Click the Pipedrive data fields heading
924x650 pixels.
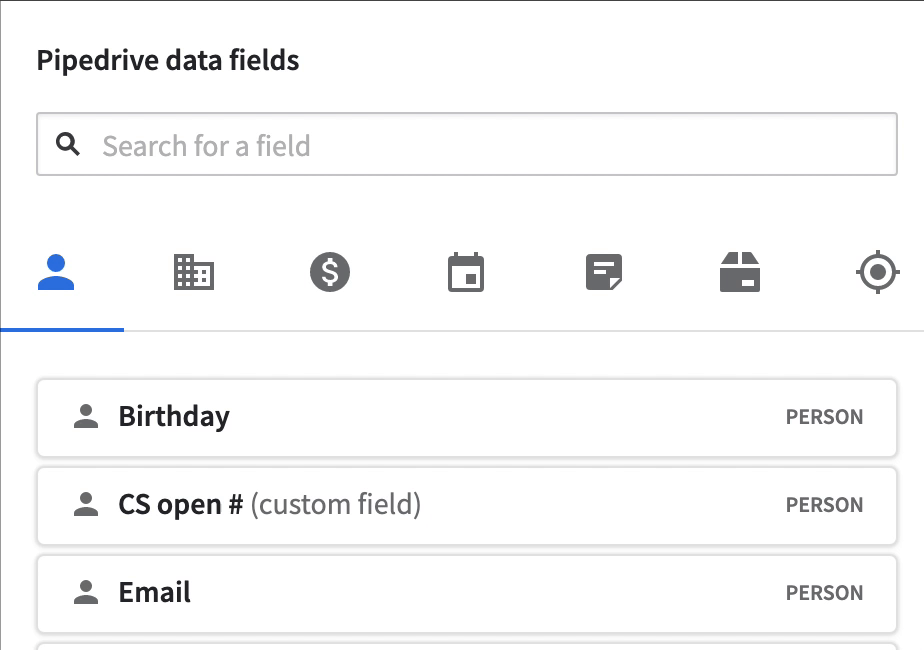(x=168, y=61)
